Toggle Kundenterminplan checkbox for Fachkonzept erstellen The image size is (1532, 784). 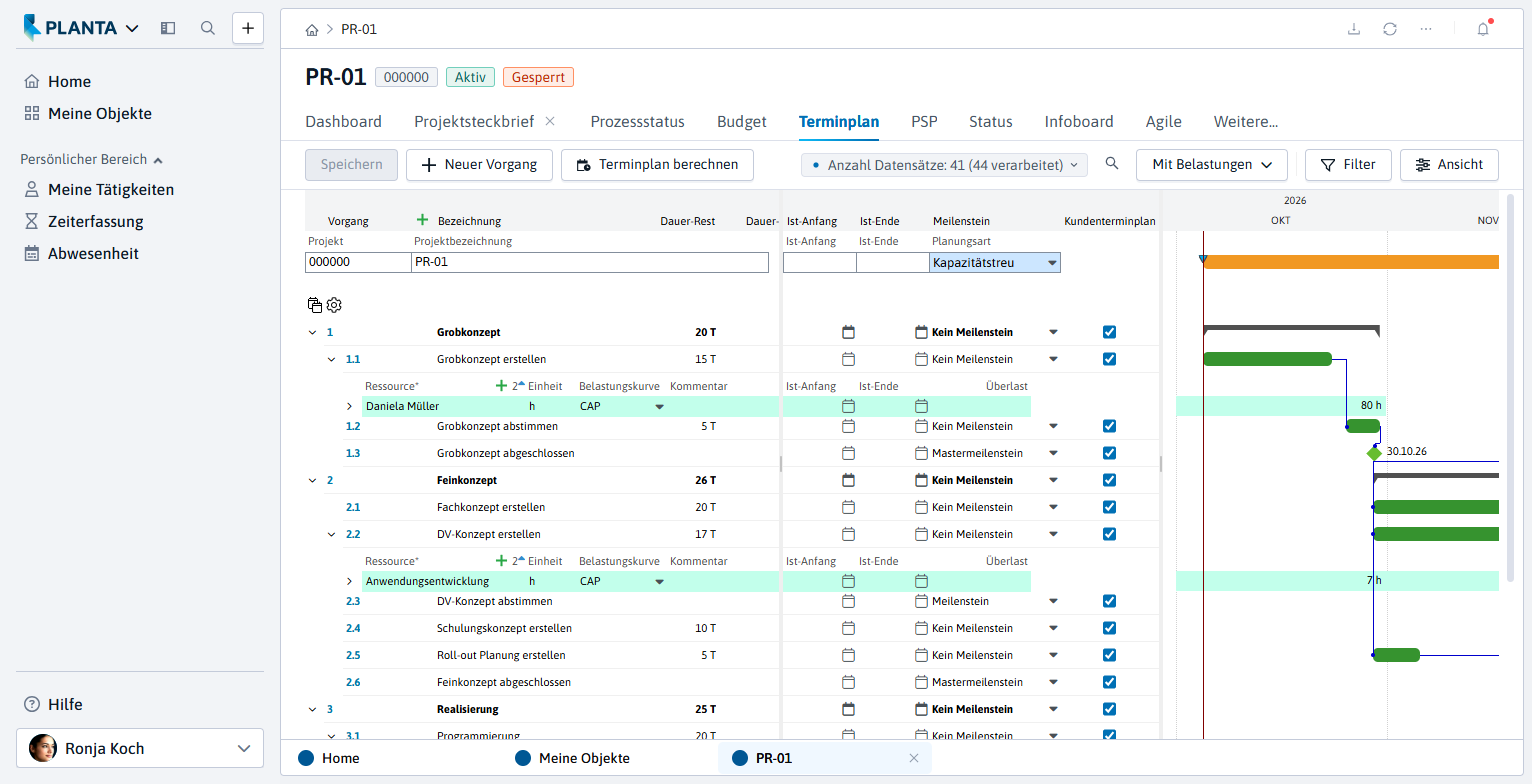1109,507
